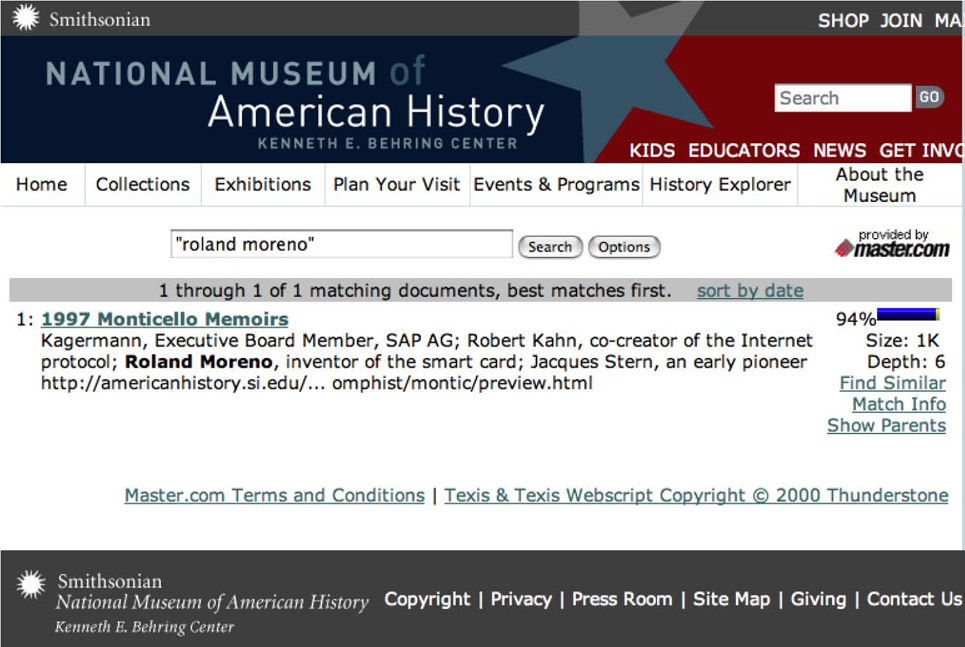This screenshot has height=647, width=965.
Task: Click into the "roland moreno" query field
Action: [x=342, y=244]
